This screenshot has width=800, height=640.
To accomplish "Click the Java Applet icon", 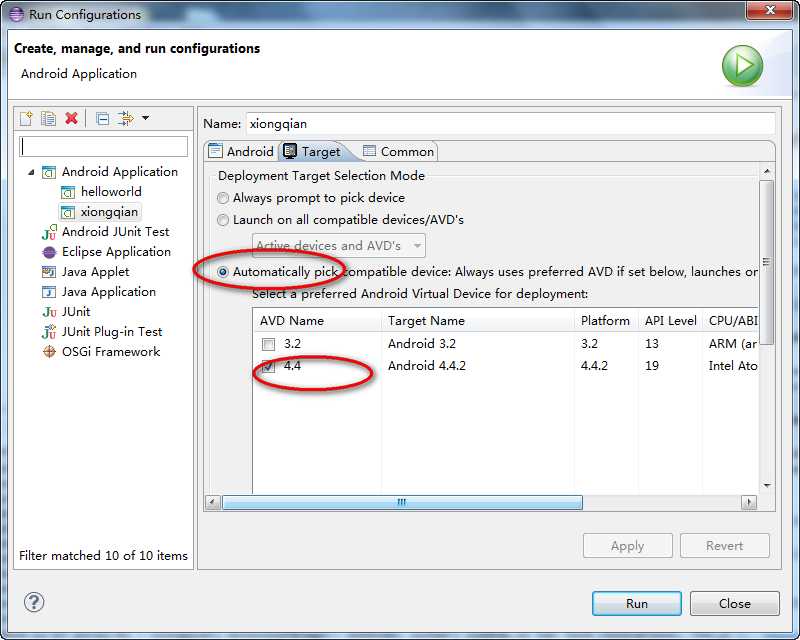I will click(x=48, y=272).
